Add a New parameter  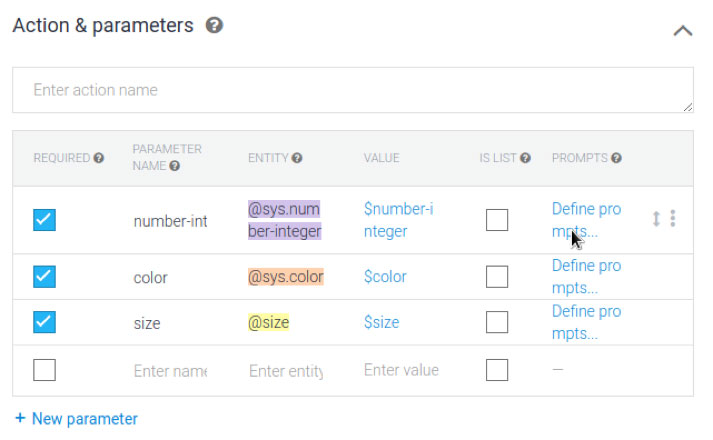[76, 419]
